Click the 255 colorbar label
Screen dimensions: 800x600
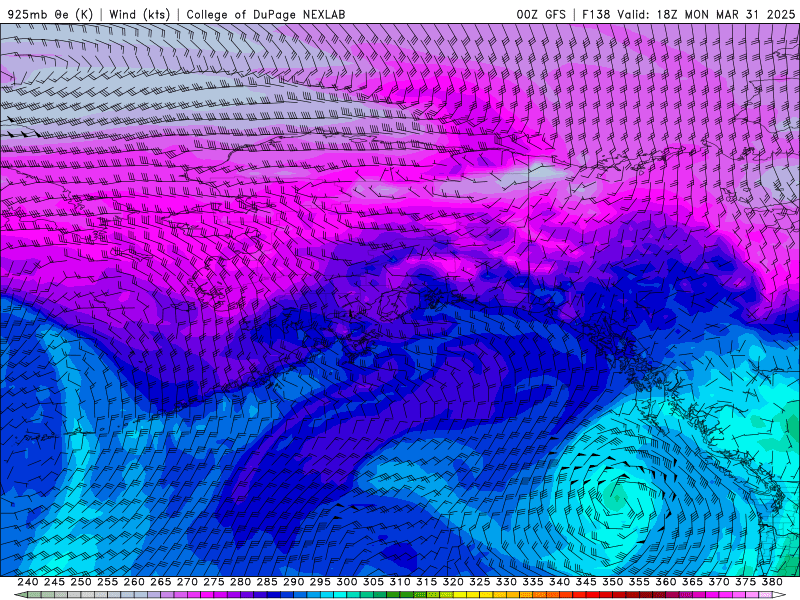pyautogui.click(x=107, y=582)
